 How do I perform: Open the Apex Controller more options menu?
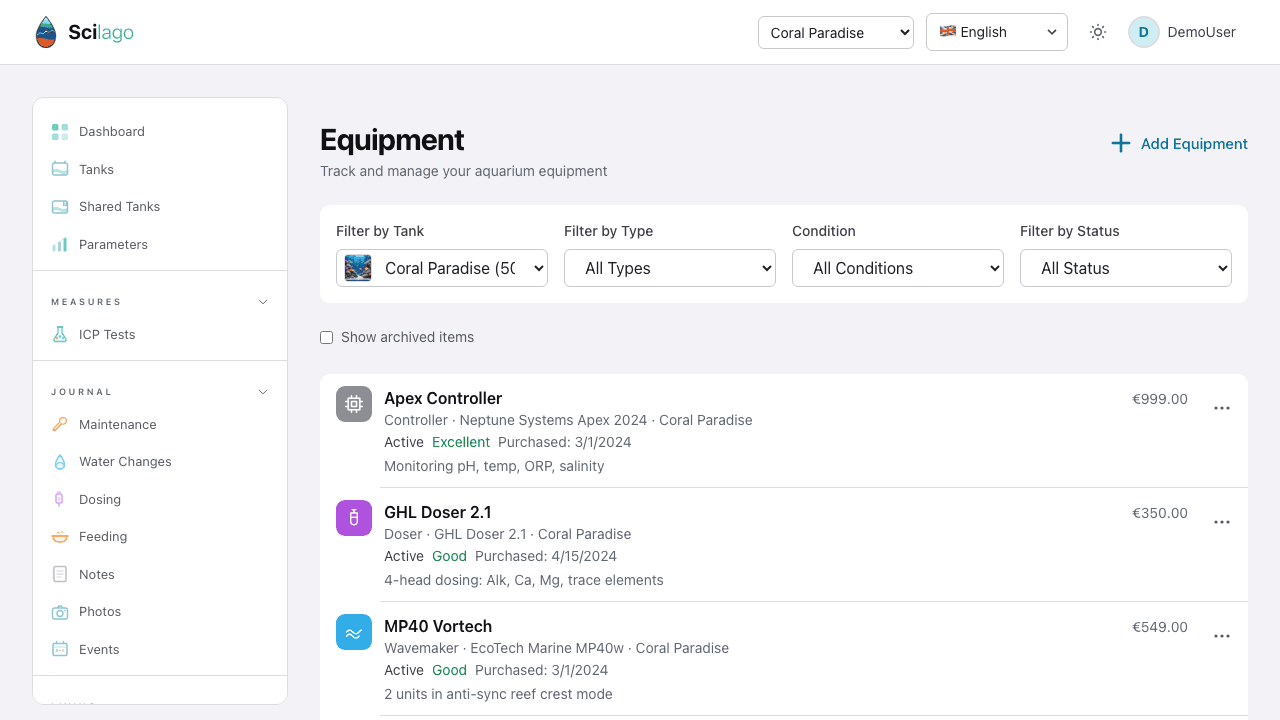click(1222, 408)
